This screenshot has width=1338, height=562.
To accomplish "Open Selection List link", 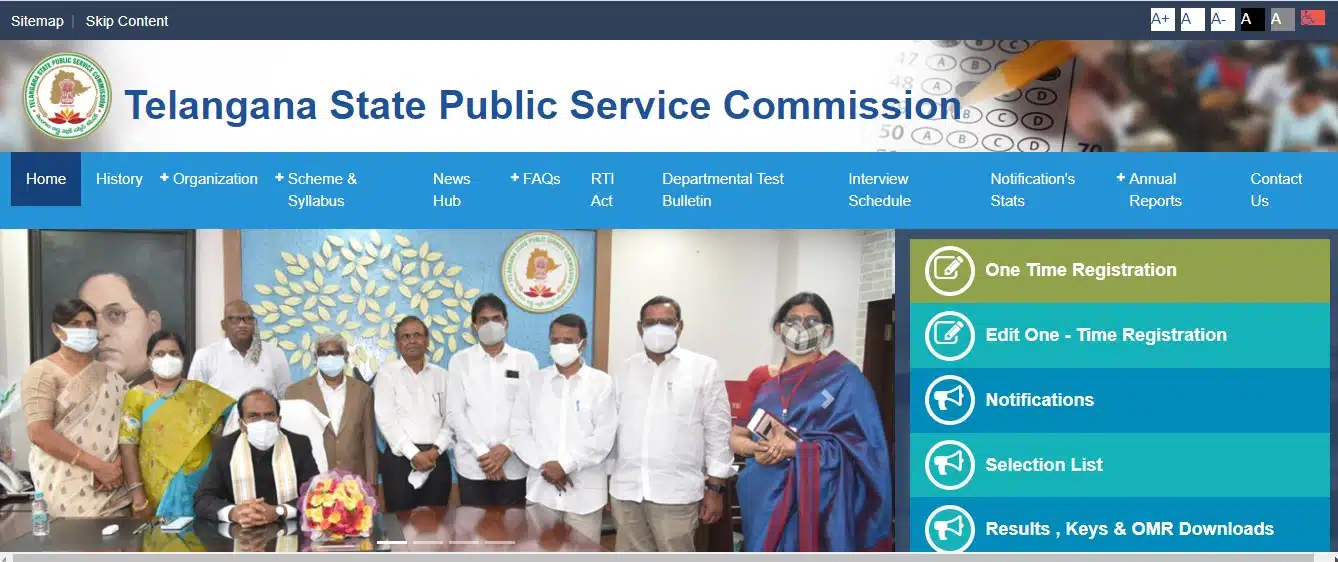I will [1119, 465].
